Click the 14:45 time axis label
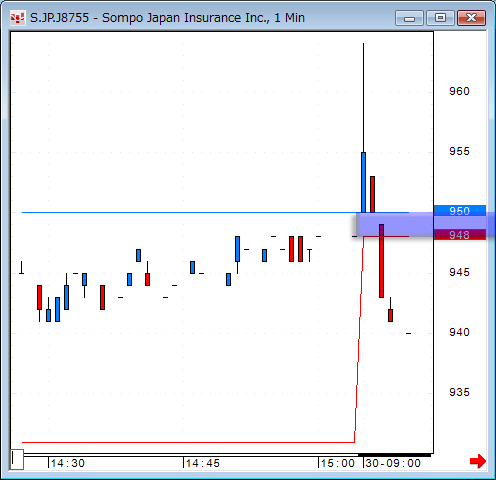 click(x=203, y=463)
